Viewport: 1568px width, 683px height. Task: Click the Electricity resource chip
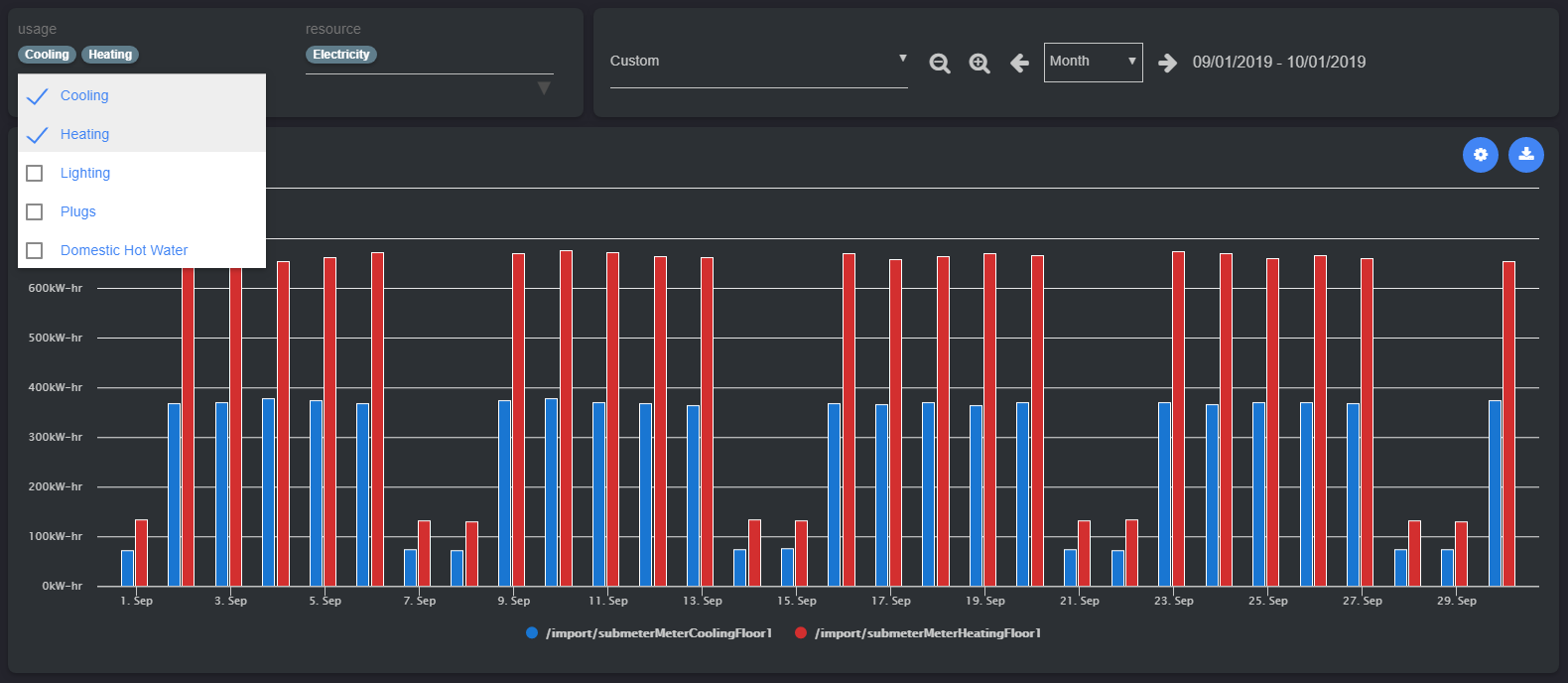(x=340, y=55)
